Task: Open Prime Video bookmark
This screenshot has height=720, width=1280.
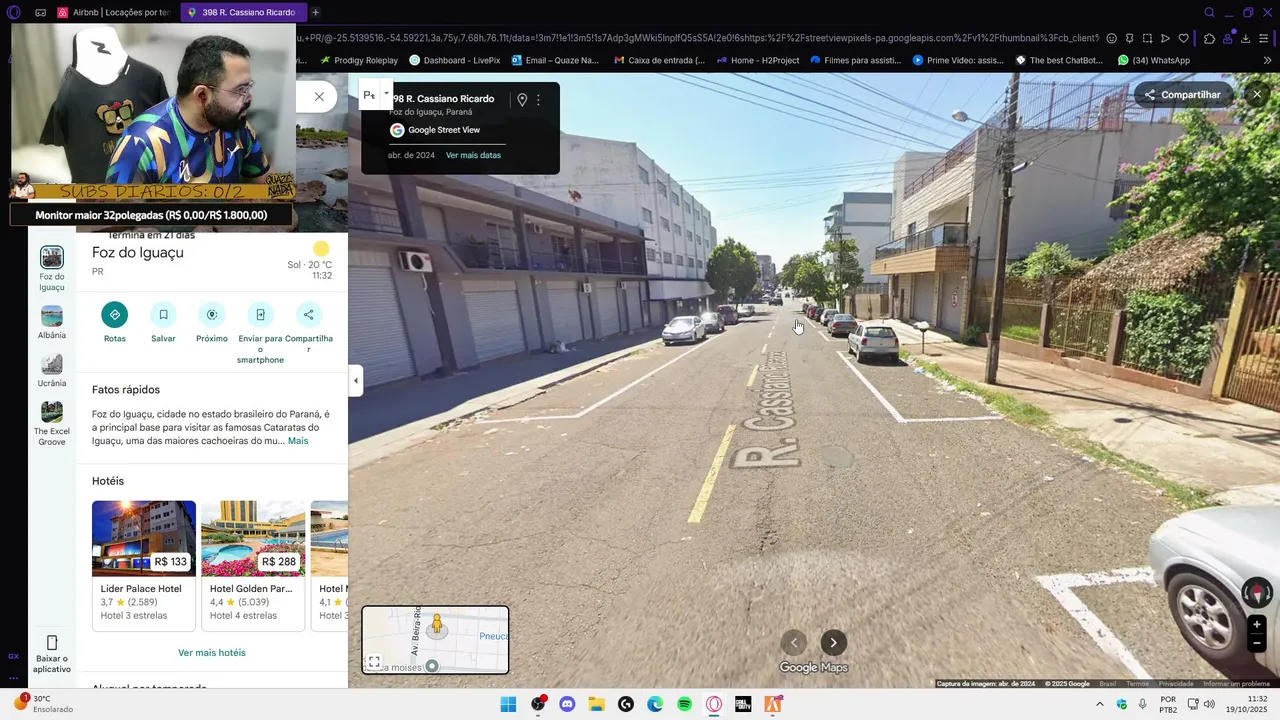Action: [958, 60]
